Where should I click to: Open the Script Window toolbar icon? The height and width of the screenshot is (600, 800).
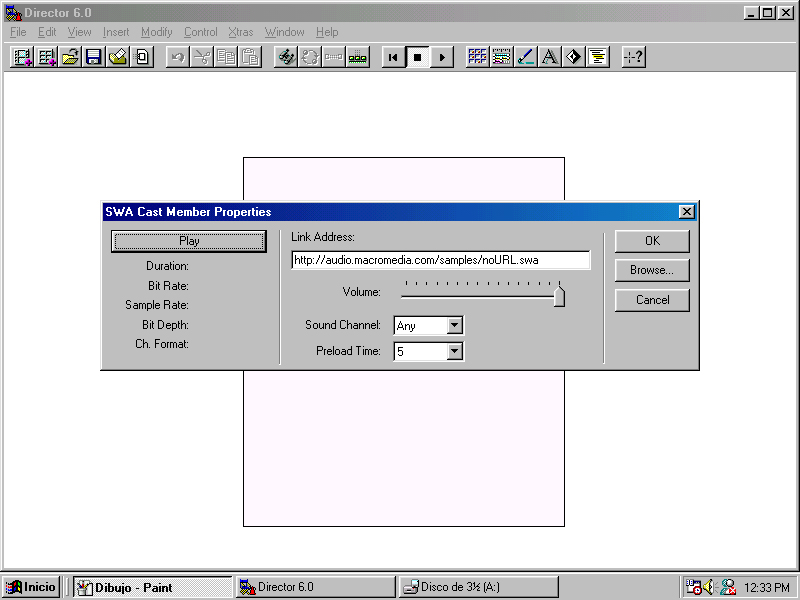[597, 57]
